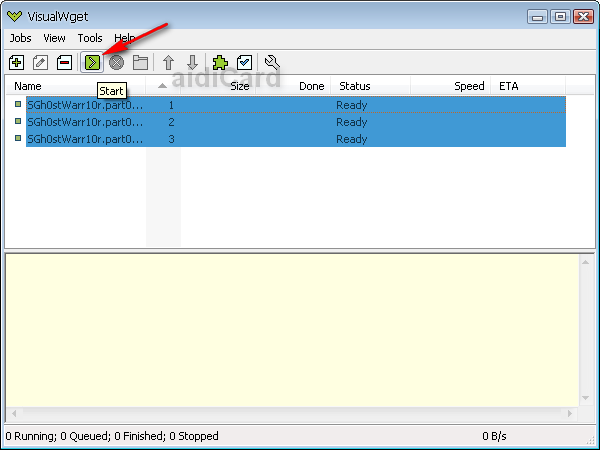Click the log pane scroll right arrow
600x450 pixels.
coord(570,413)
